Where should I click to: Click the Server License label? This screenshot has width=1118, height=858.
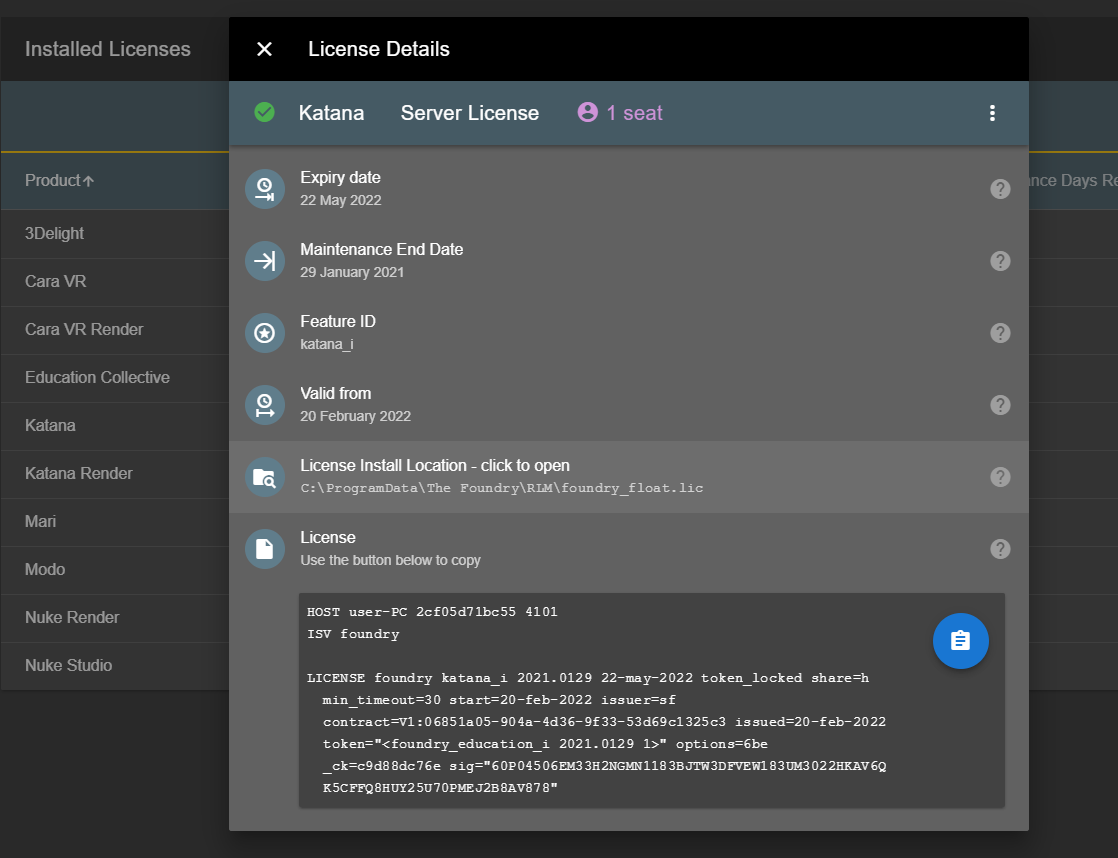[470, 113]
